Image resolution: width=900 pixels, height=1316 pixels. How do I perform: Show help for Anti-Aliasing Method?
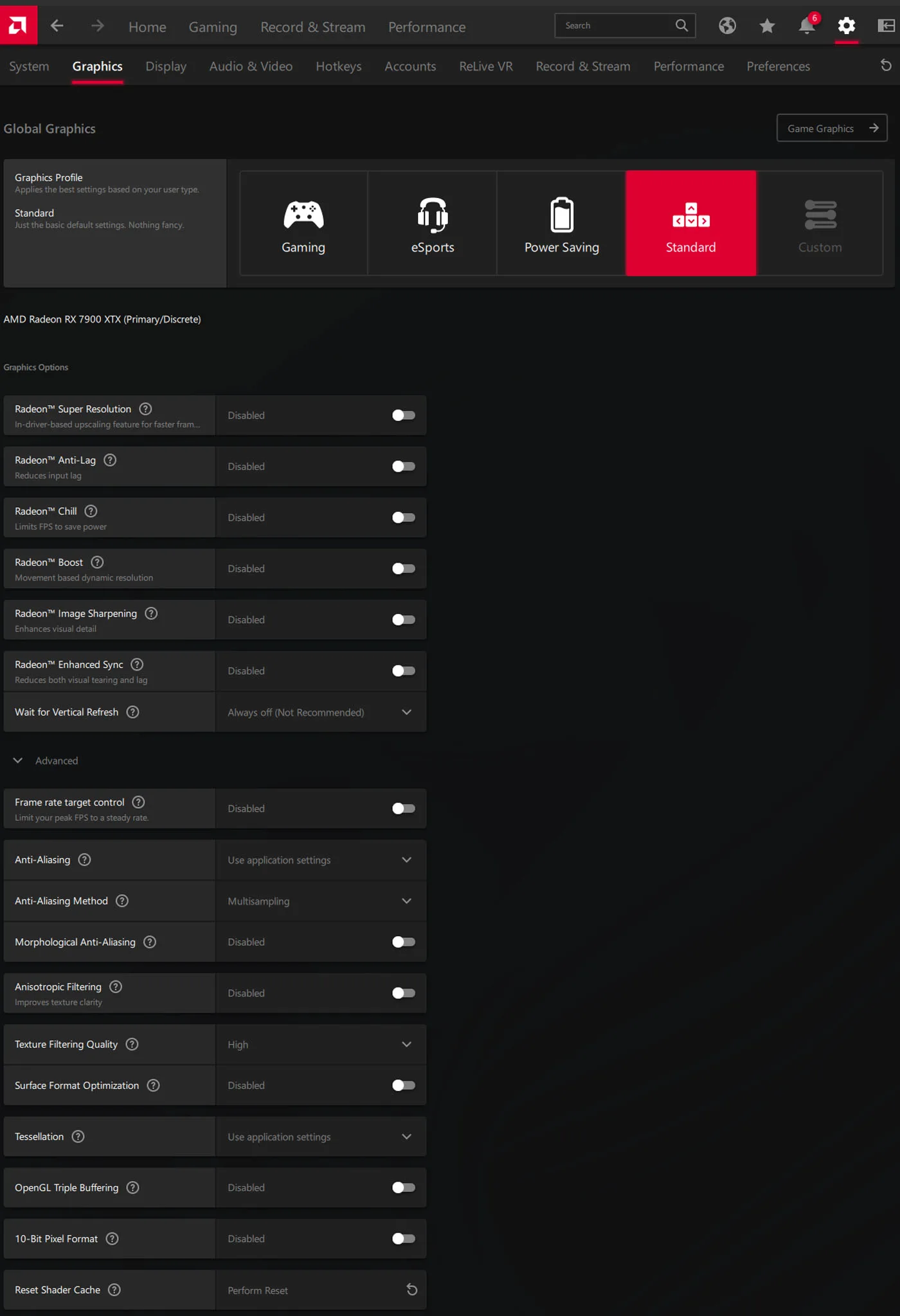point(122,901)
